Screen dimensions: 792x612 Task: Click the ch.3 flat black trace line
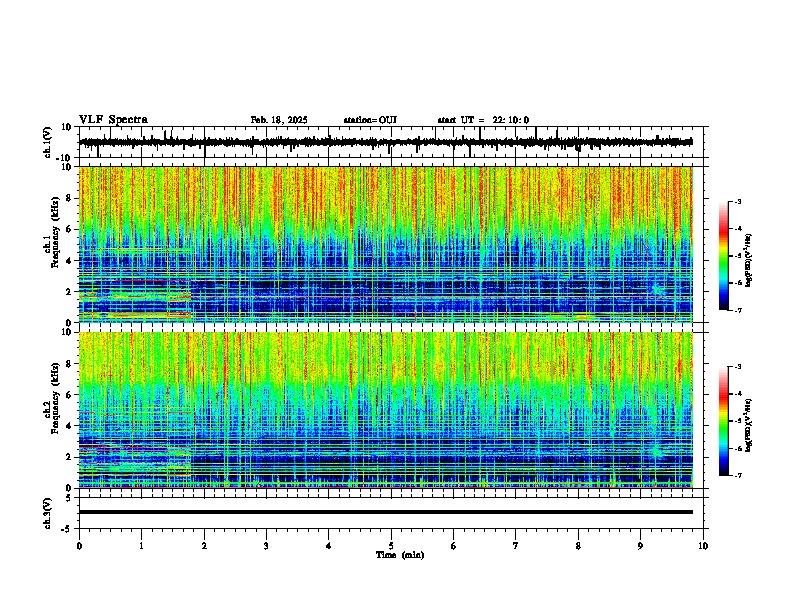coord(386,512)
